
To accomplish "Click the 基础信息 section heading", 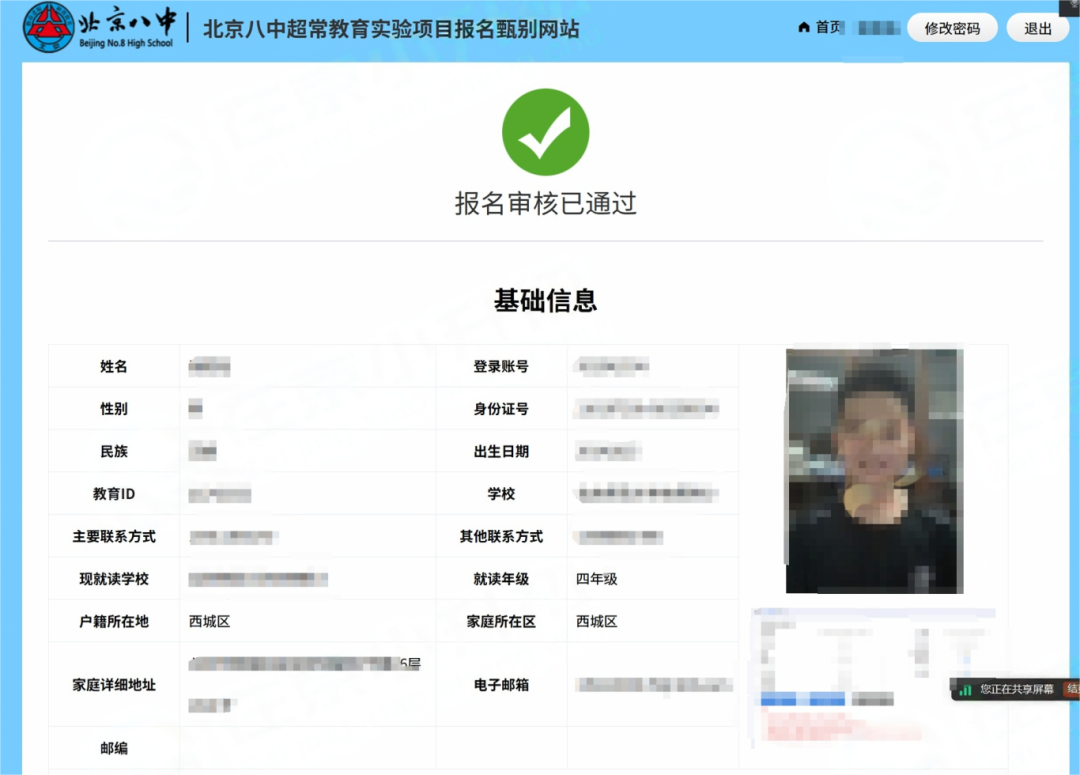I will 546,300.
